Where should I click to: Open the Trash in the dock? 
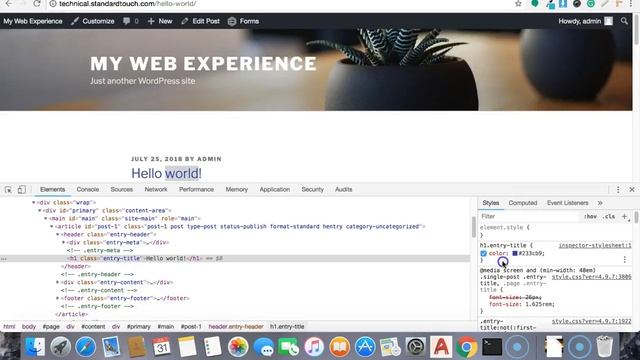[x=604, y=347]
